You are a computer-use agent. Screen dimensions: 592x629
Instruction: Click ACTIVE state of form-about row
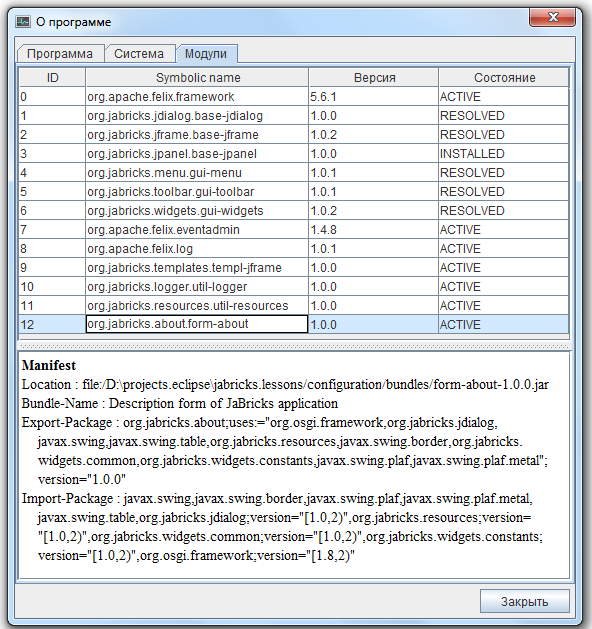pyautogui.click(x=504, y=325)
